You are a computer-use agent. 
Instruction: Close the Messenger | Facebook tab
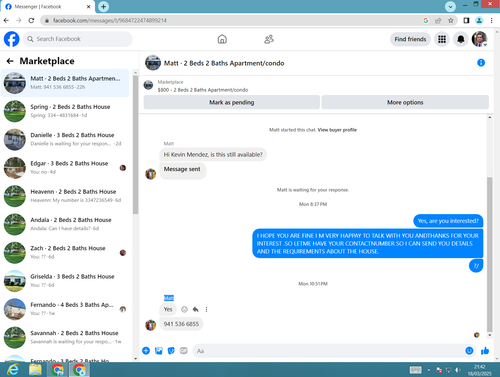tap(89, 7)
